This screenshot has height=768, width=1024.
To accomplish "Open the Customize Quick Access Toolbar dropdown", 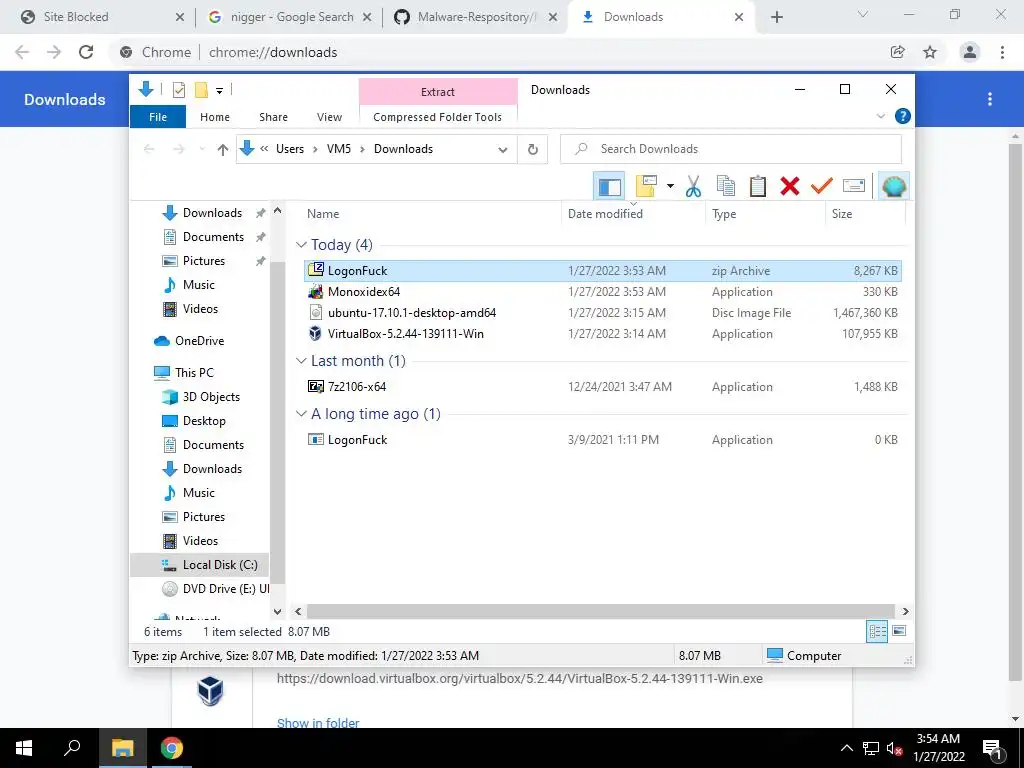I will pos(219,91).
